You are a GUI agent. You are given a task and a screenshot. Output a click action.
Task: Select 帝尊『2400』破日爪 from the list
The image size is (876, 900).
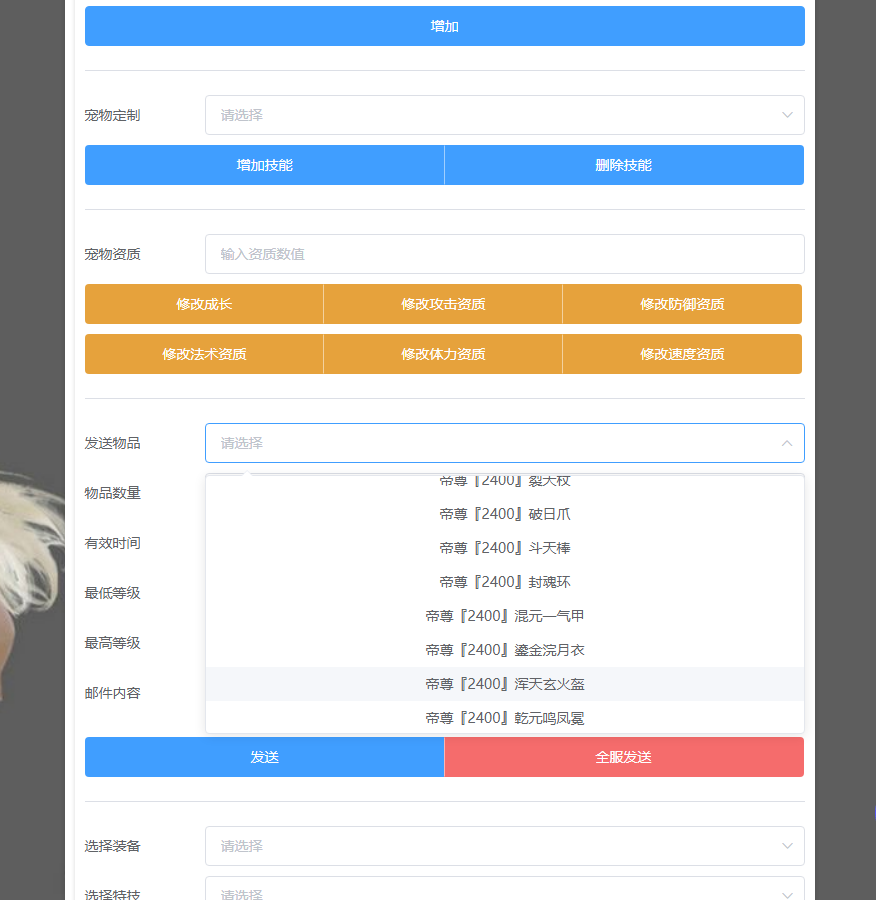[x=504, y=514]
